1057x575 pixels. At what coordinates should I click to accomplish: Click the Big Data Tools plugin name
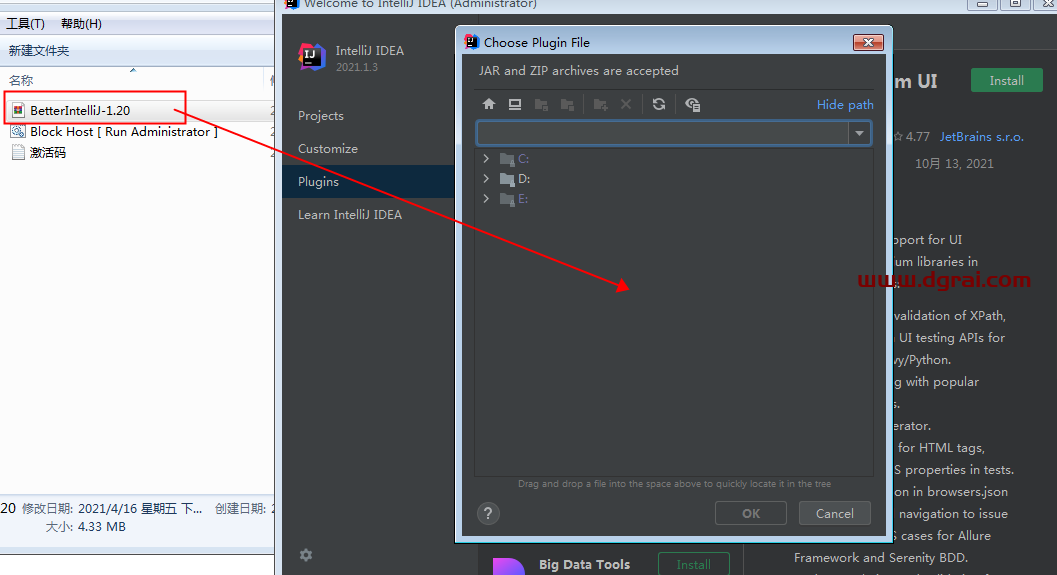coord(584,564)
